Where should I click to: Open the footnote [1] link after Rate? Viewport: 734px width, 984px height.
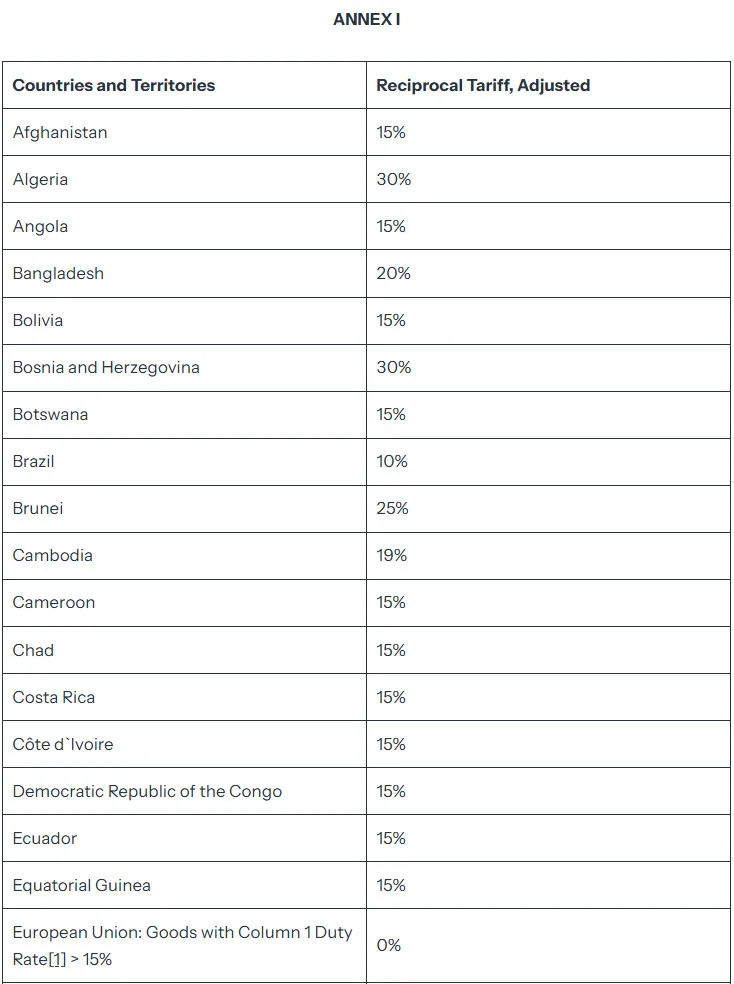pyautogui.click(x=57, y=959)
